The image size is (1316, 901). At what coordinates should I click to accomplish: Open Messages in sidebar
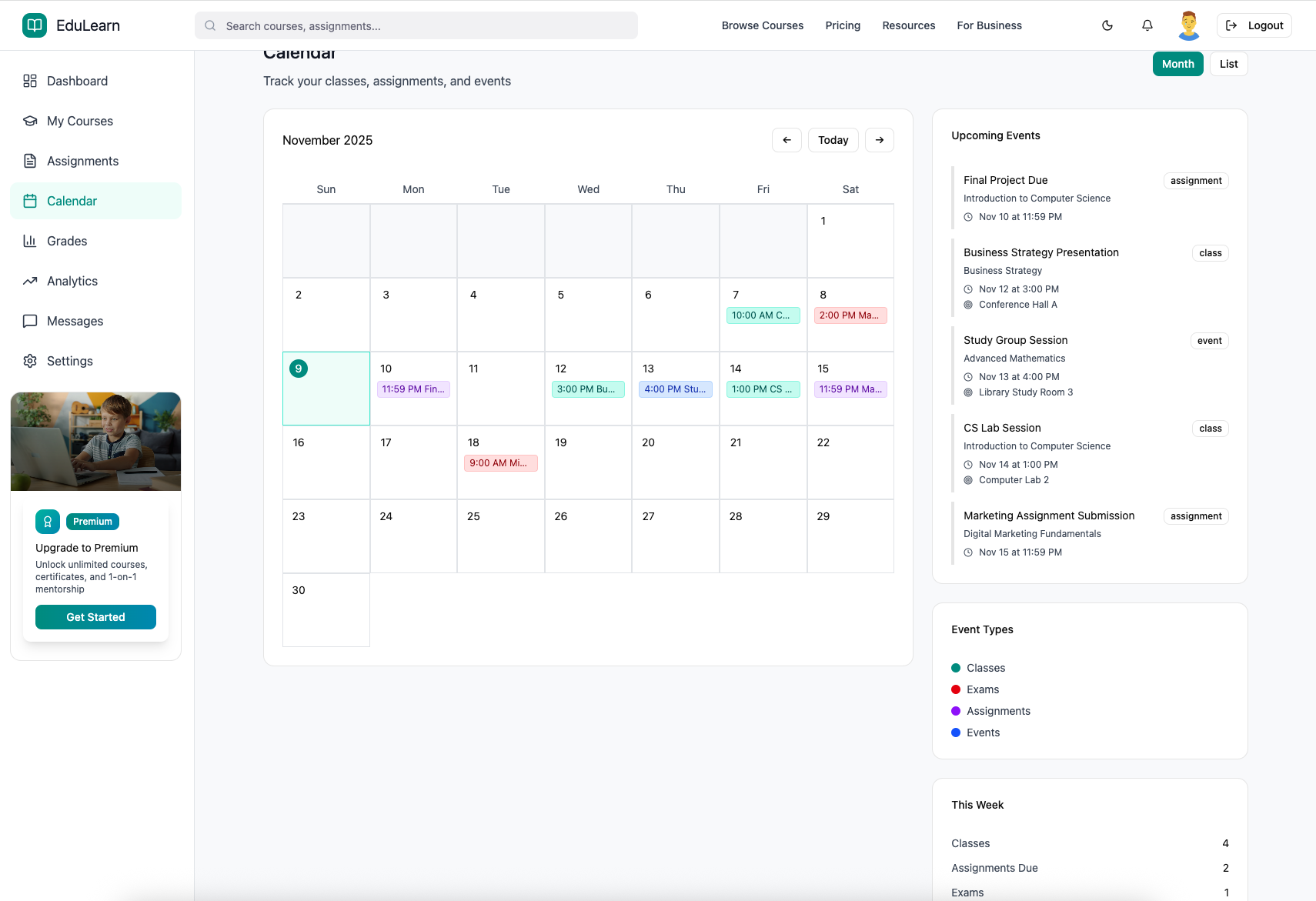pos(75,321)
